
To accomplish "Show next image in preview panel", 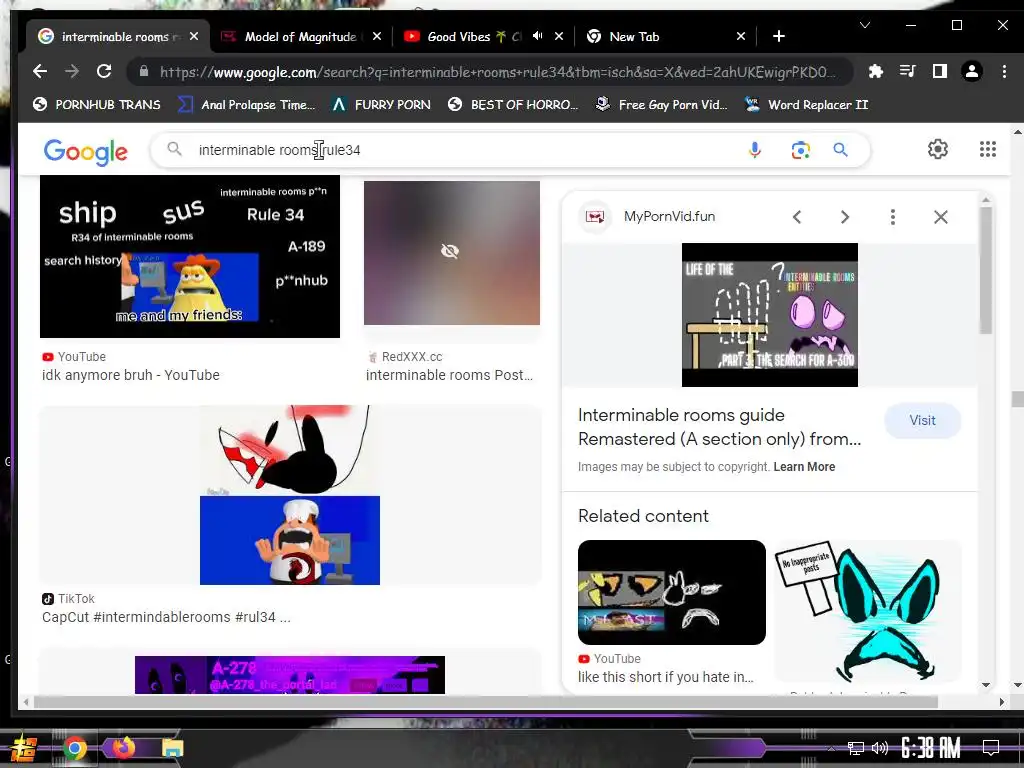I will 844,217.
